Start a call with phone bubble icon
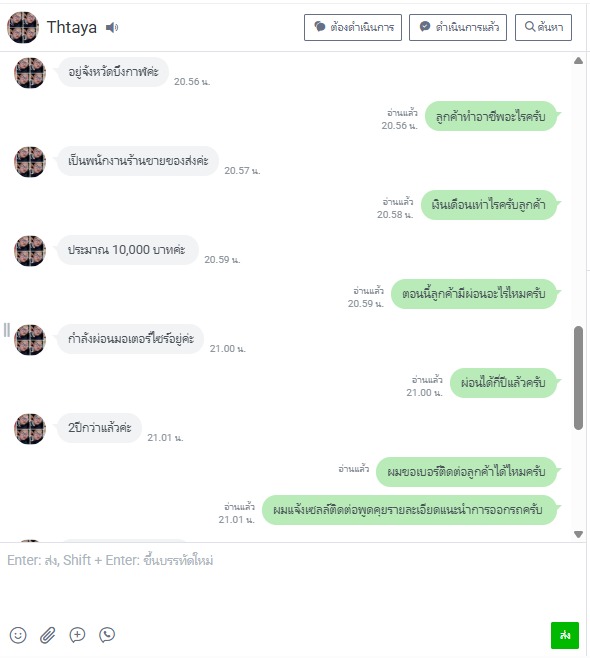The image size is (590, 658). [107, 635]
